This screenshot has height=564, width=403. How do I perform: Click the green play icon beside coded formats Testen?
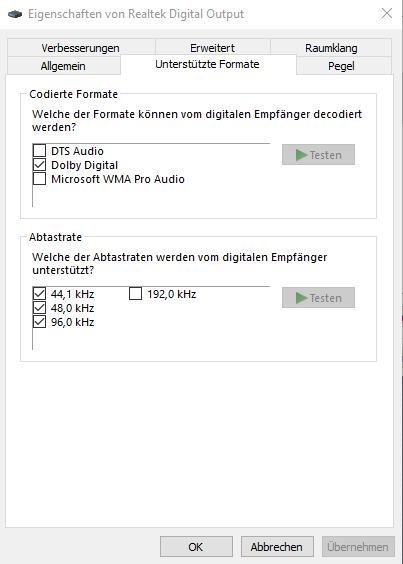pyautogui.click(x=301, y=155)
